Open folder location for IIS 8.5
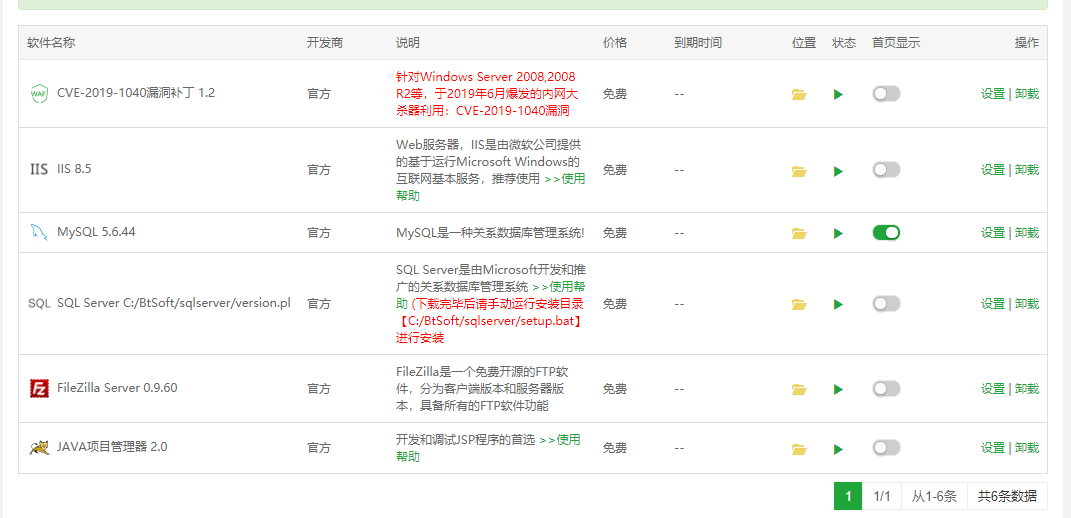1071x518 pixels. (799, 171)
